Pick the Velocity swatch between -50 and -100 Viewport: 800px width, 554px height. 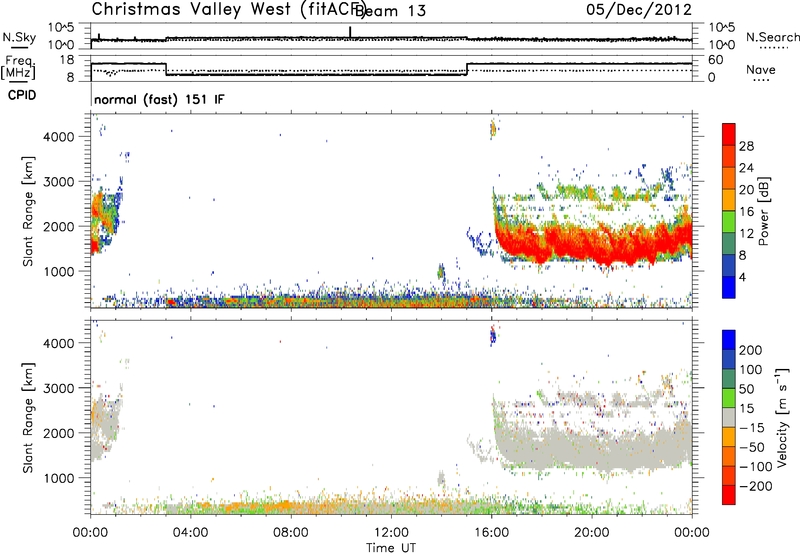pyautogui.click(x=729, y=456)
